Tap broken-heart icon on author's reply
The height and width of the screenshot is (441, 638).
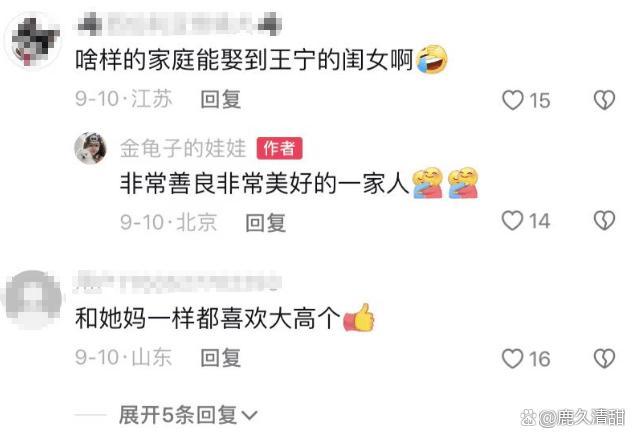coord(604,221)
